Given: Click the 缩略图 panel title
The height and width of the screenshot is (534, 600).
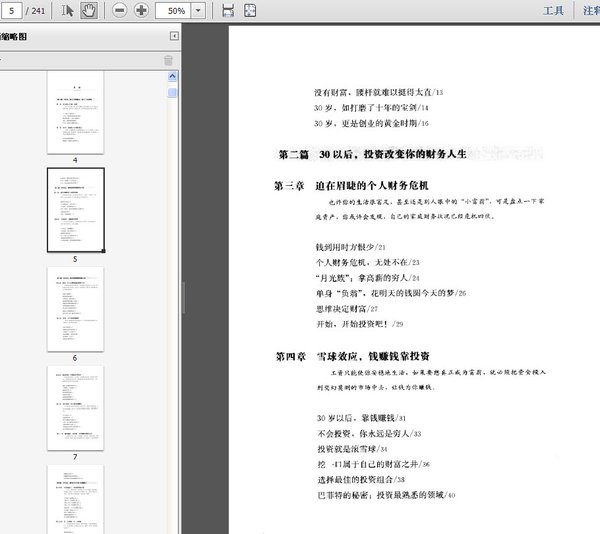Looking at the screenshot, I should (14, 36).
